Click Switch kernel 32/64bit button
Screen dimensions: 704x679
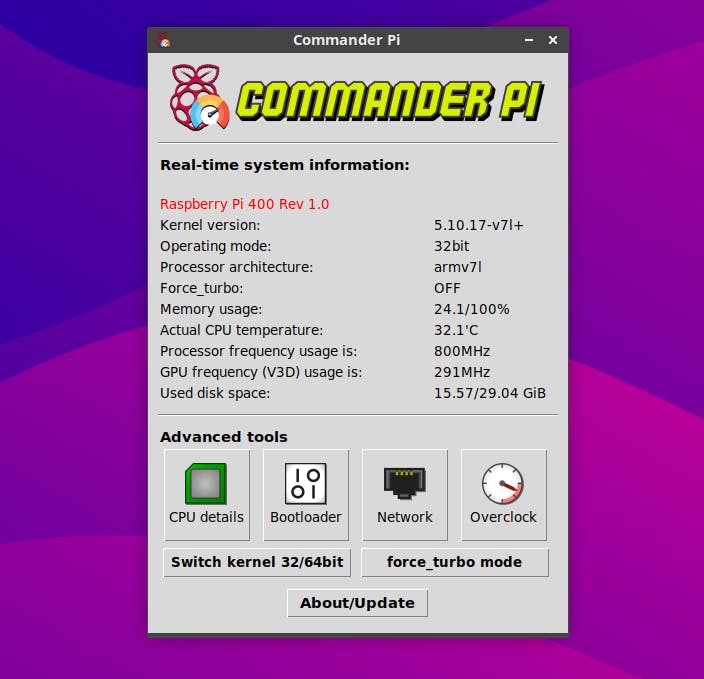[257, 562]
